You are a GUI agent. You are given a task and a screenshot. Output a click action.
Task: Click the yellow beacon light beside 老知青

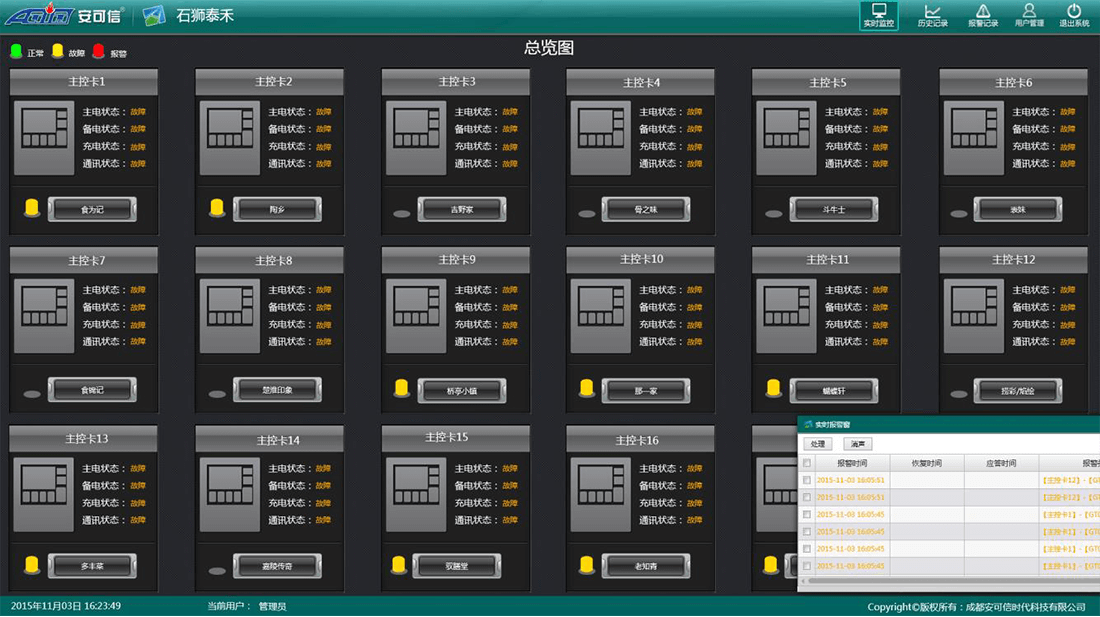coord(586,564)
